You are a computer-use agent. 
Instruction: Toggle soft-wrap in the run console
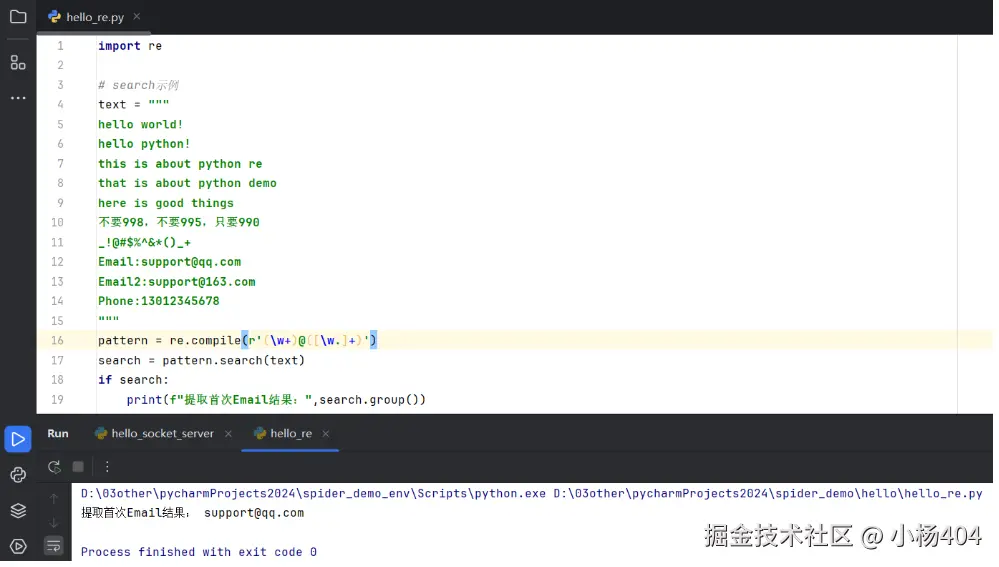(54, 546)
